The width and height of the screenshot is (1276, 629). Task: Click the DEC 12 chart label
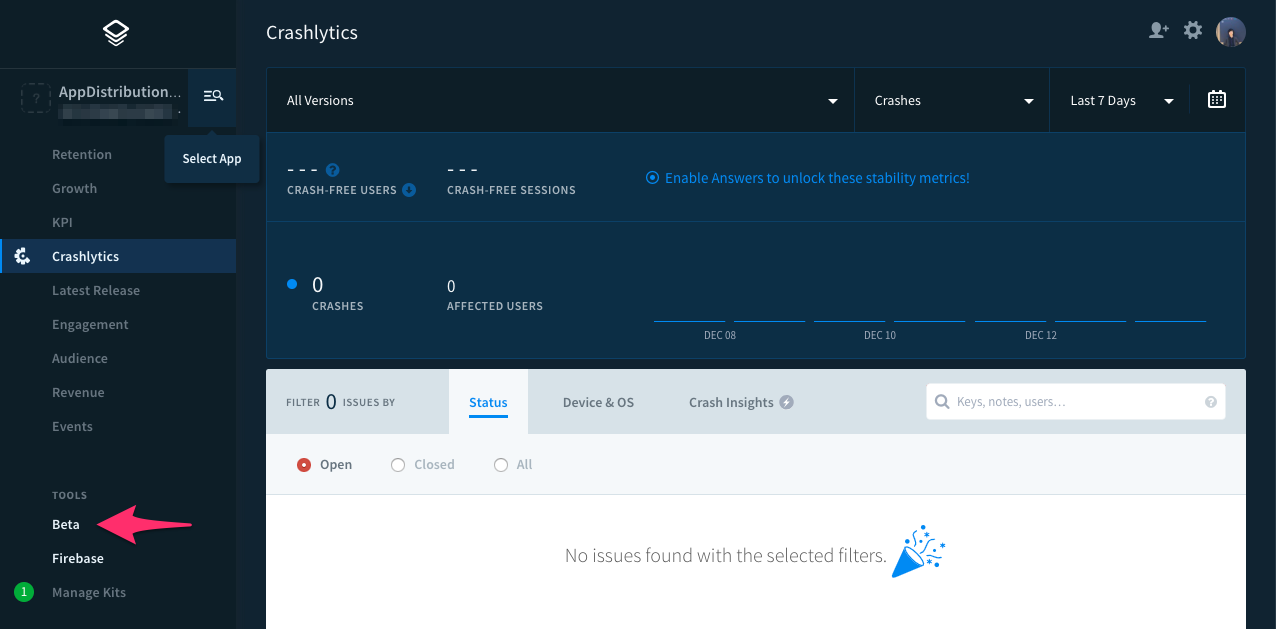(1041, 335)
